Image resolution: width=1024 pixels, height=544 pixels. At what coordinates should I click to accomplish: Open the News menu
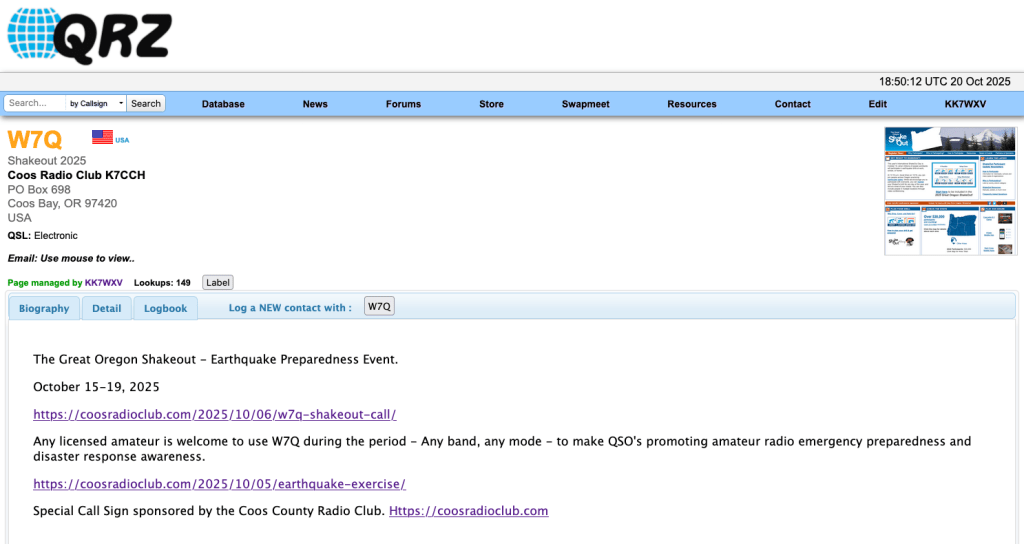pyautogui.click(x=315, y=104)
